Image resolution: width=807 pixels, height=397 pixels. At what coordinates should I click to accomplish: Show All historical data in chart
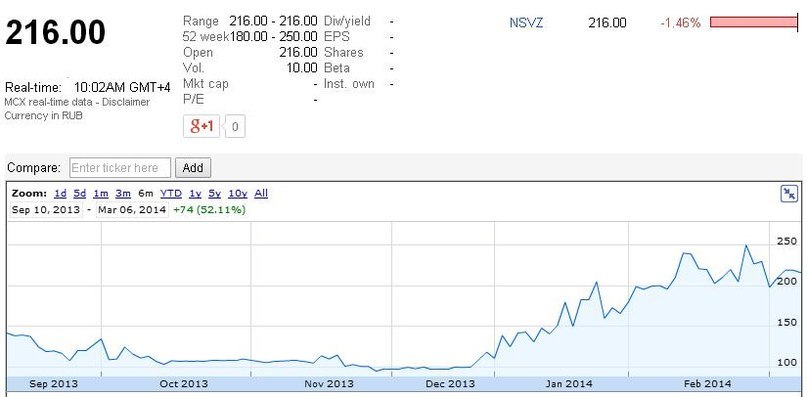261,194
